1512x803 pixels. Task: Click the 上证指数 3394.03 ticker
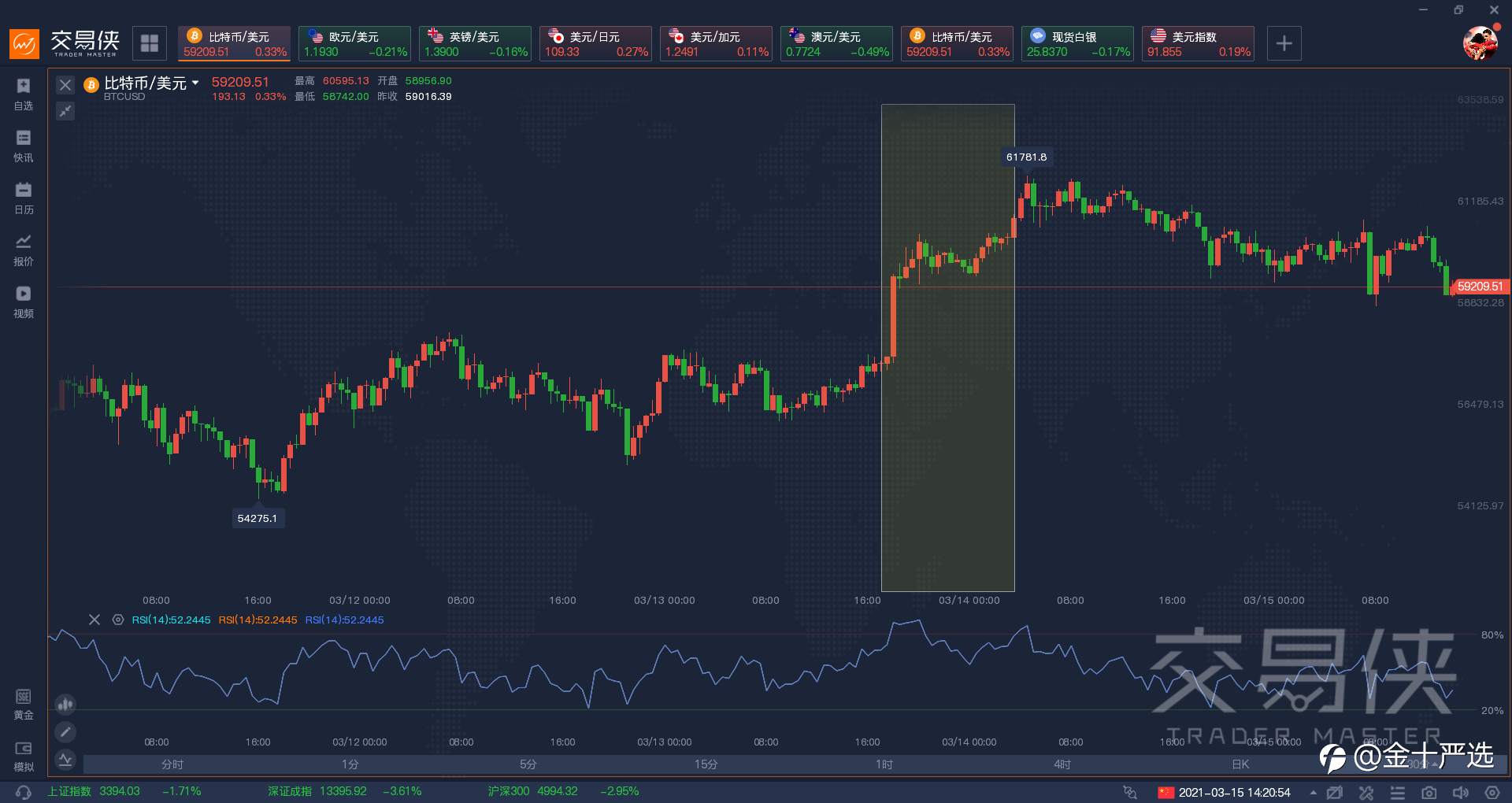point(124,791)
